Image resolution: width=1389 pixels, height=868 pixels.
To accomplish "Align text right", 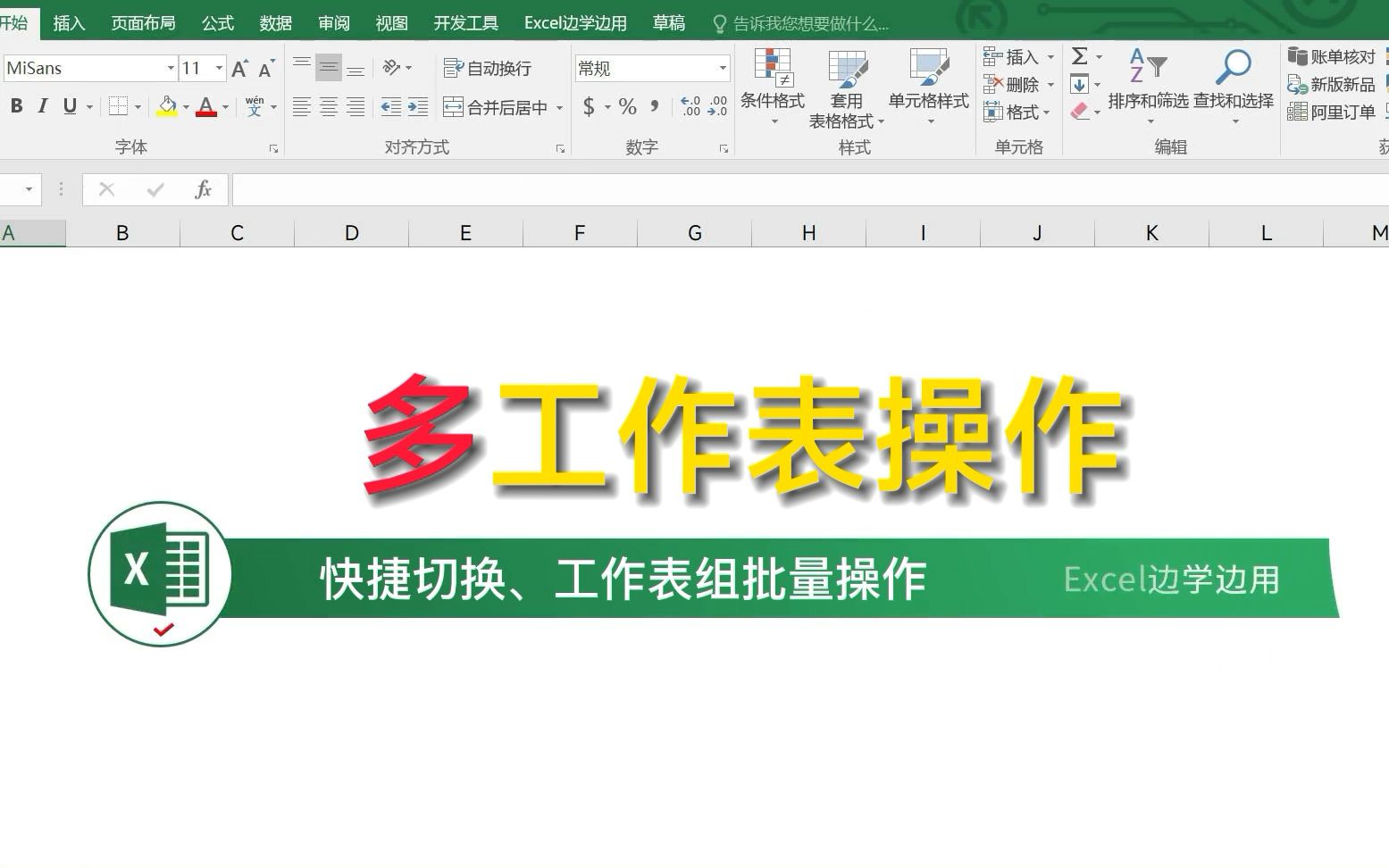I will click(356, 107).
